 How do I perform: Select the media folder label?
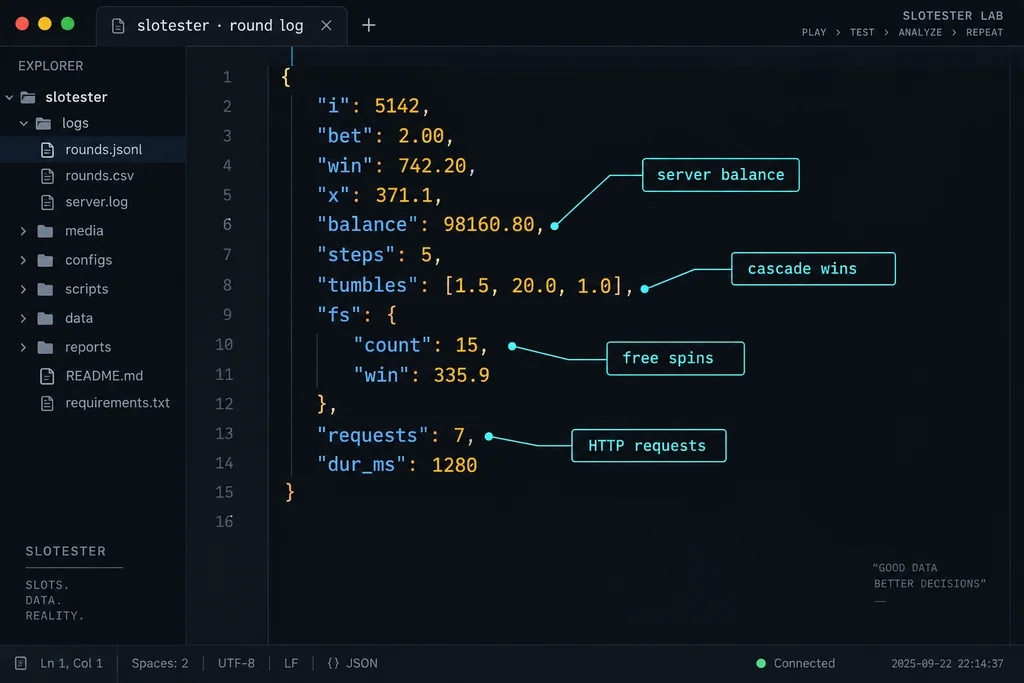84,230
